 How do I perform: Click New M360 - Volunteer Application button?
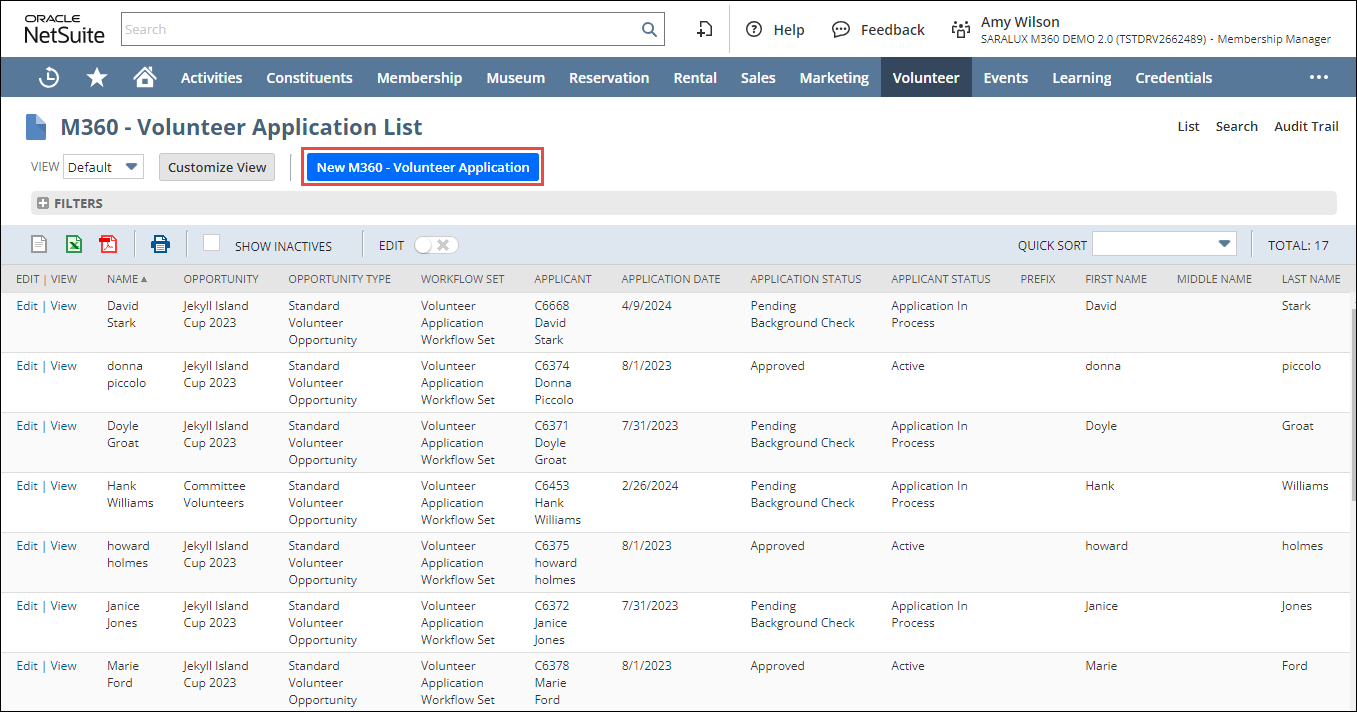pyautogui.click(x=423, y=167)
